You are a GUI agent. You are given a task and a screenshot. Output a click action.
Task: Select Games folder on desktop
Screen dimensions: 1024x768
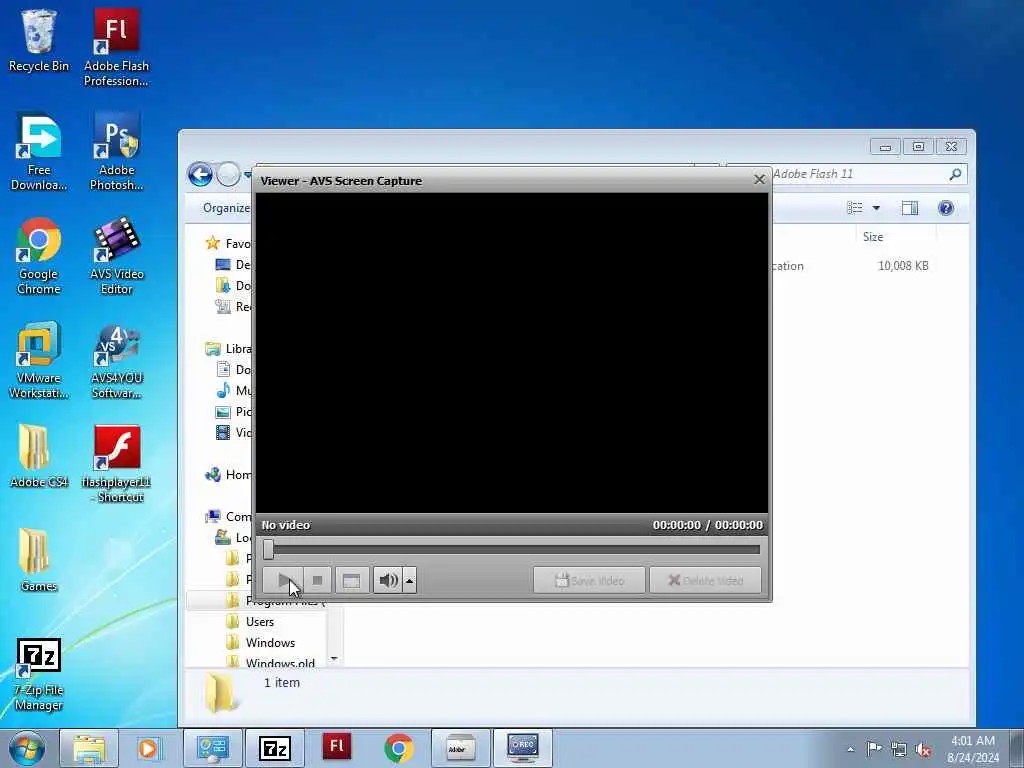(x=39, y=560)
